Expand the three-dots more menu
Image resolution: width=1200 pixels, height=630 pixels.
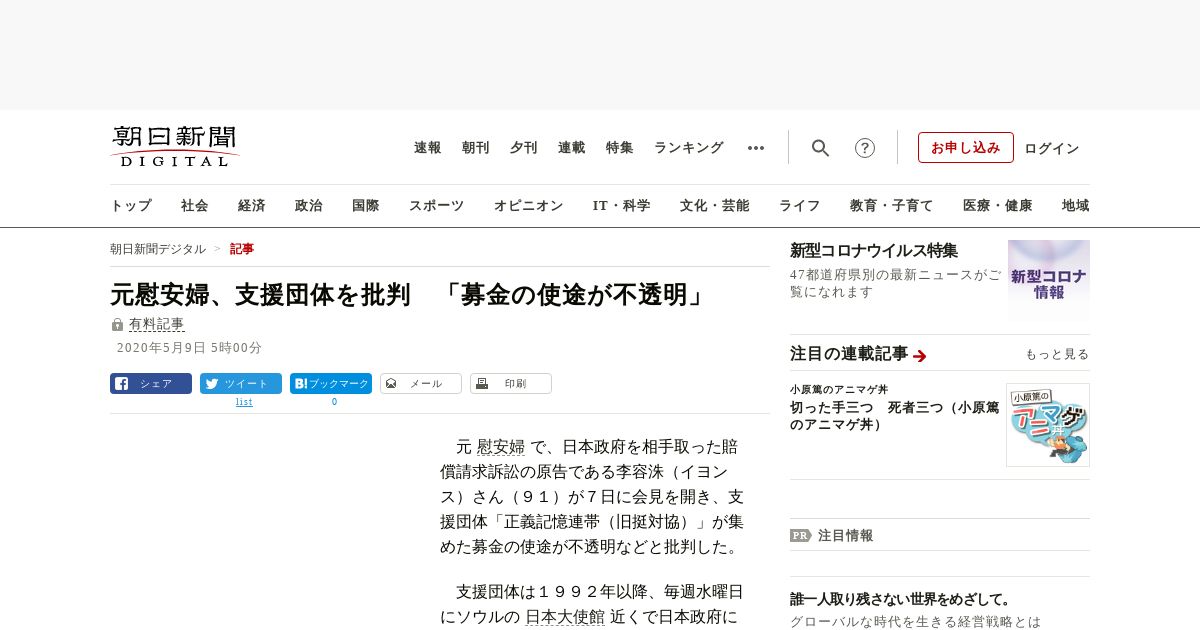[x=756, y=148]
